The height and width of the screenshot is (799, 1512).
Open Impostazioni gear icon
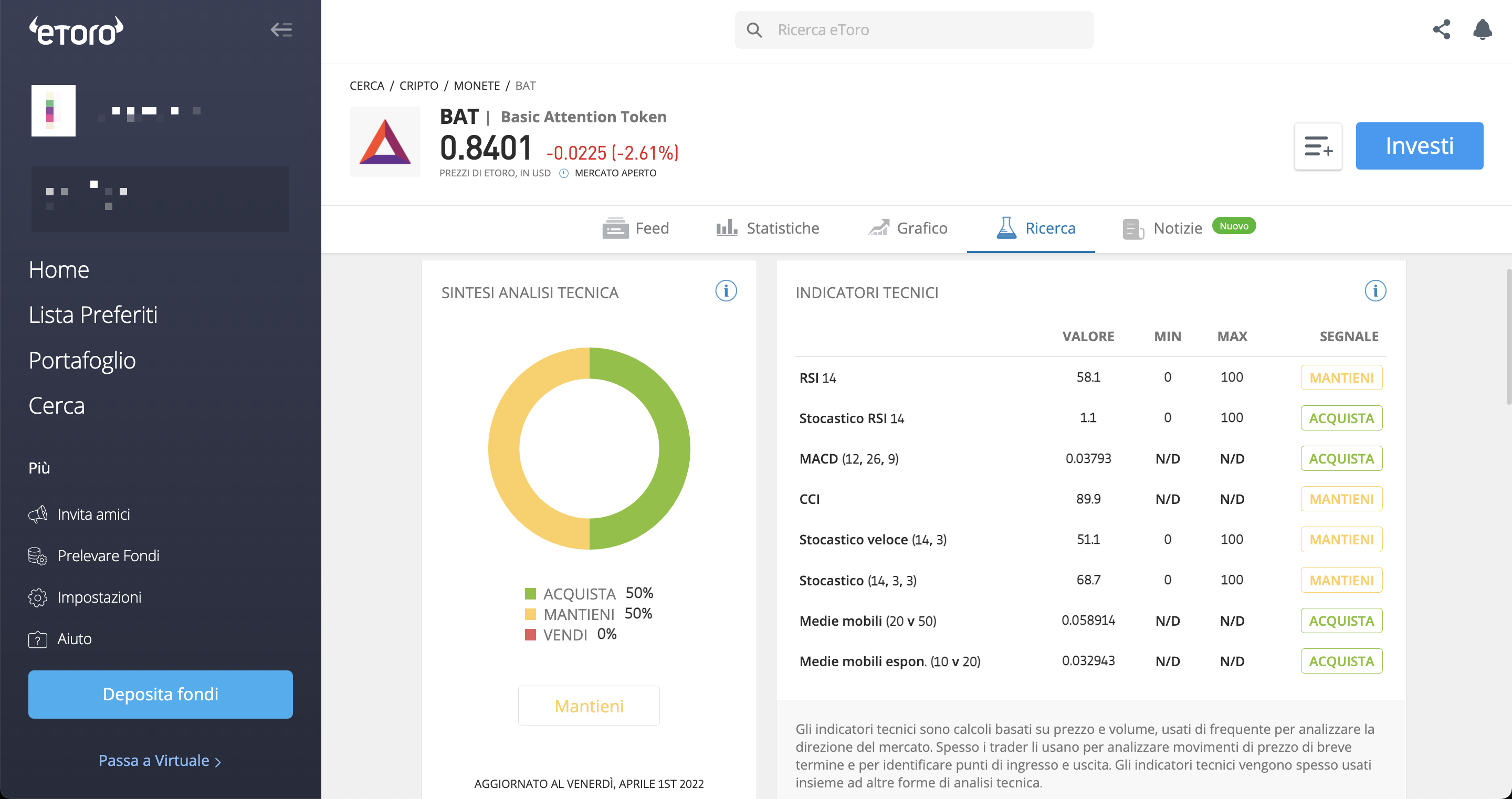[38, 597]
